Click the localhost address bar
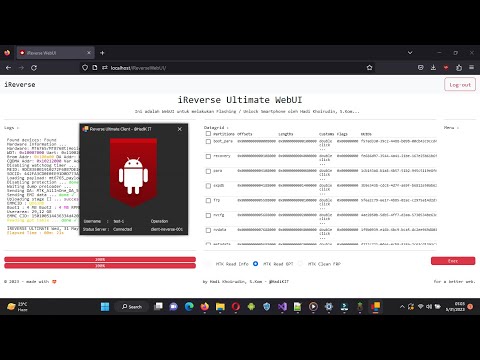Image resolution: width=480 pixels, height=360 pixels. pyautogui.click(x=227, y=68)
